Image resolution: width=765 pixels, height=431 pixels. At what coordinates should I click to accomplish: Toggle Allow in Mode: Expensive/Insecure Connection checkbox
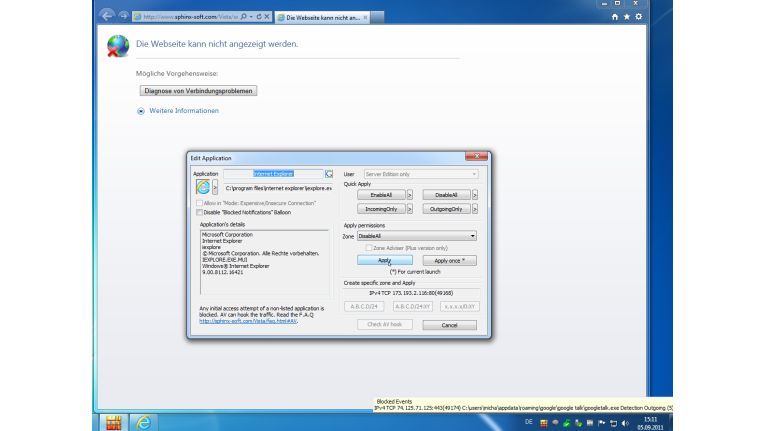point(200,203)
